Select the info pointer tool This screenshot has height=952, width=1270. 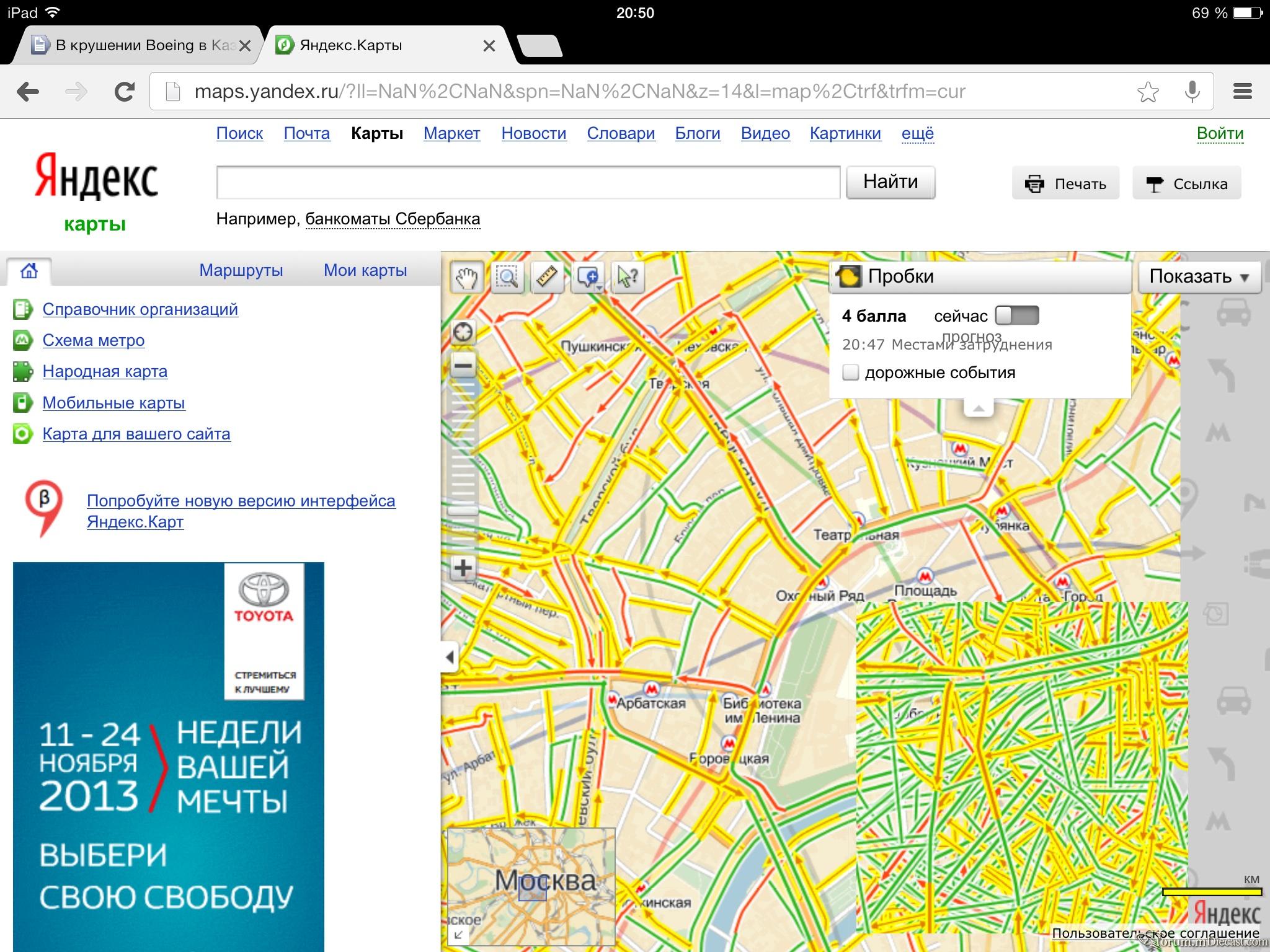click(x=628, y=277)
